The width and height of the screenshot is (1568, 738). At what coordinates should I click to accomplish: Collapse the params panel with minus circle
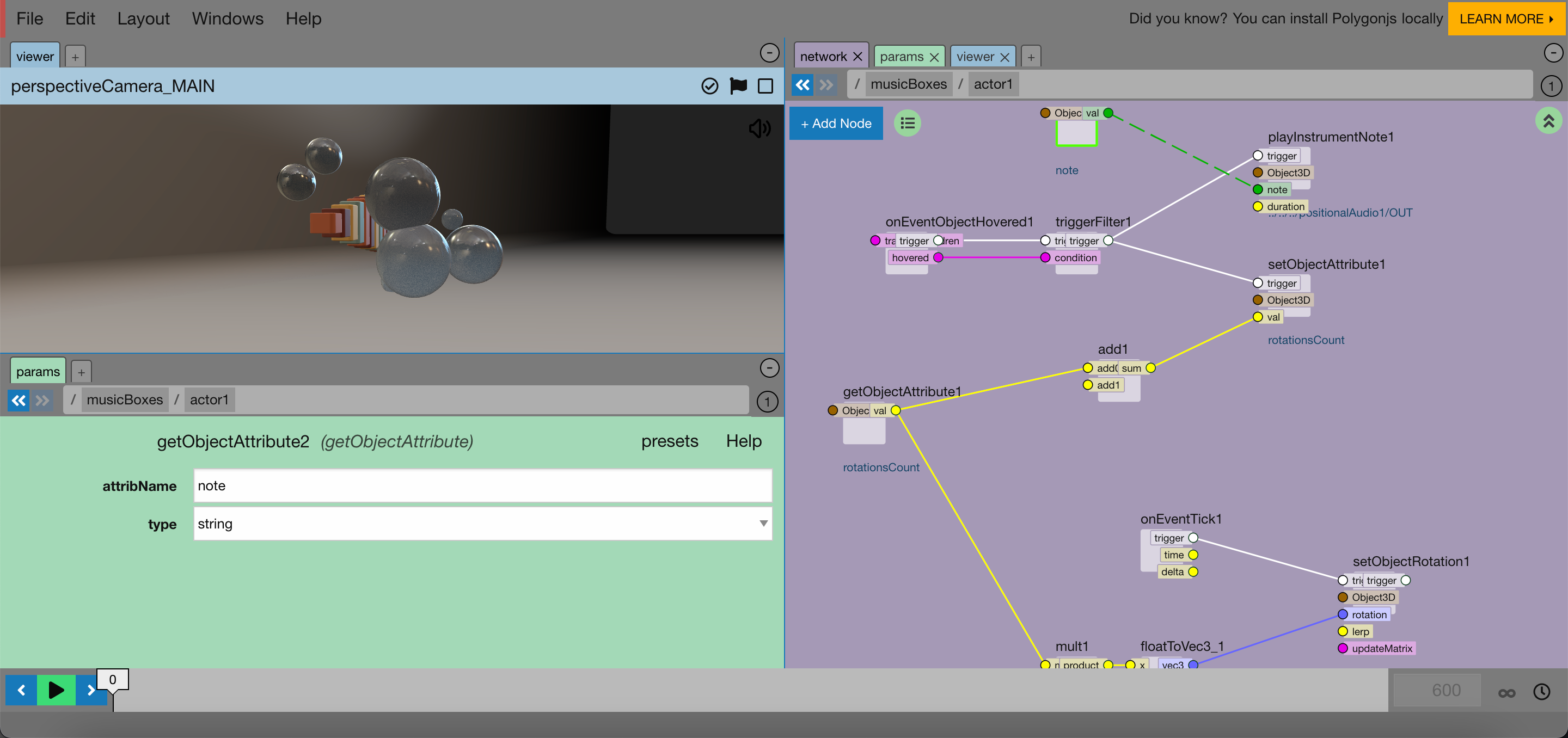769,368
